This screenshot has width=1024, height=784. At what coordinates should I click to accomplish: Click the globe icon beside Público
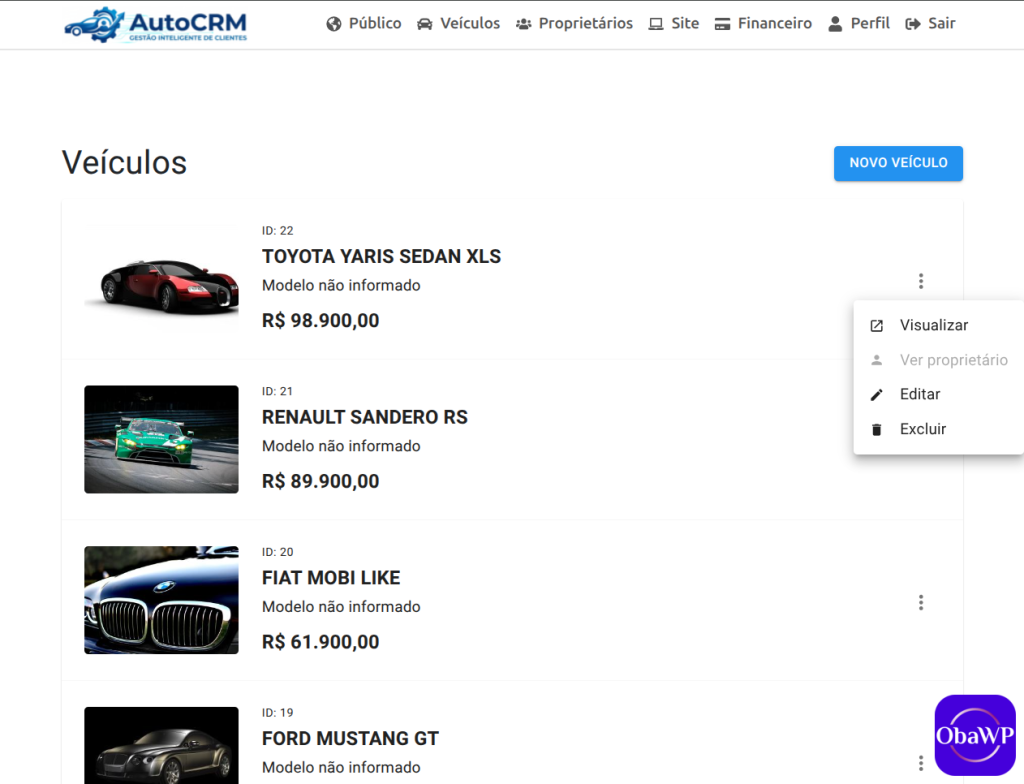pyautogui.click(x=334, y=24)
